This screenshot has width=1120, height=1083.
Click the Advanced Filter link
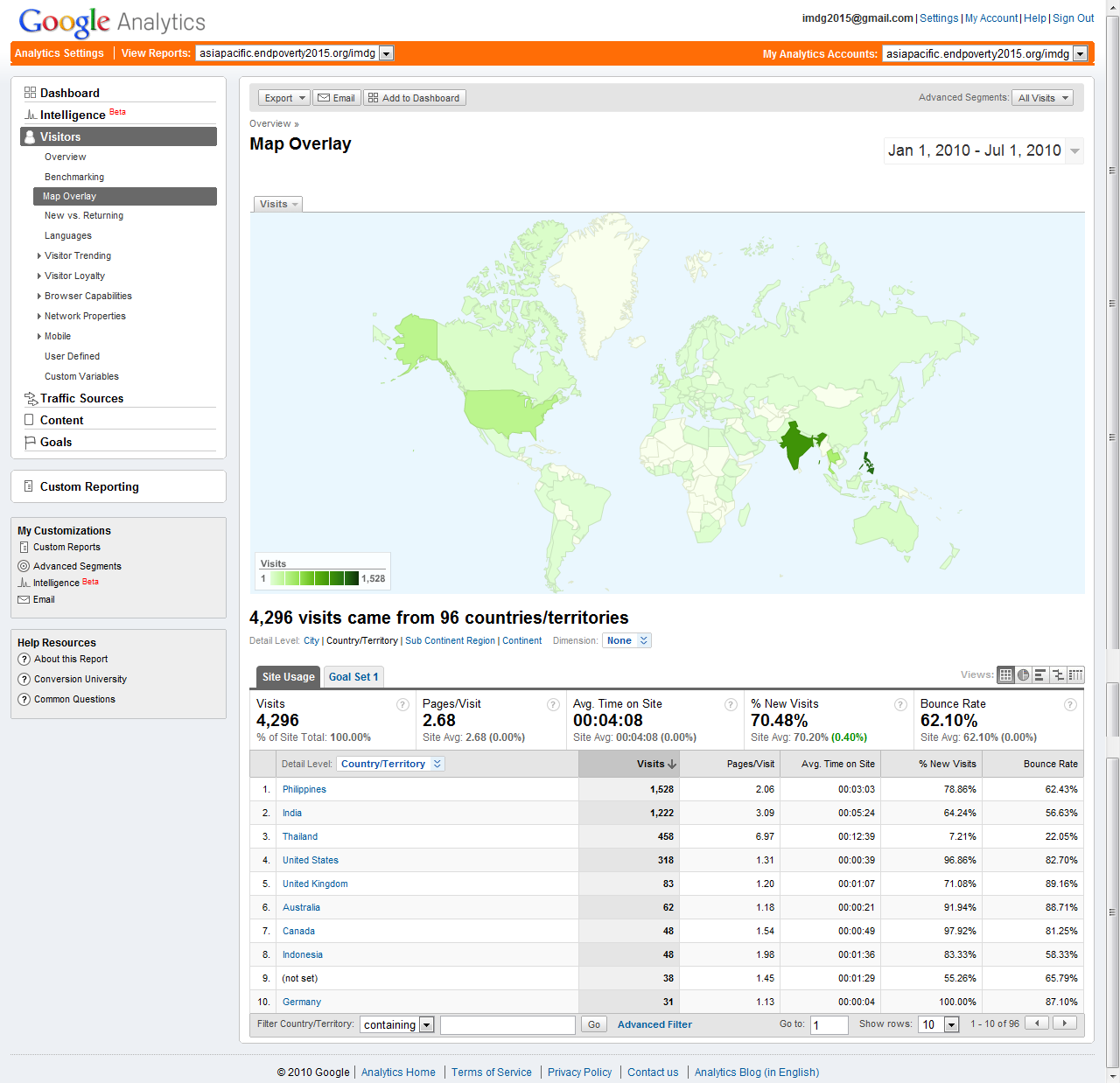click(x=654, y=1024)
